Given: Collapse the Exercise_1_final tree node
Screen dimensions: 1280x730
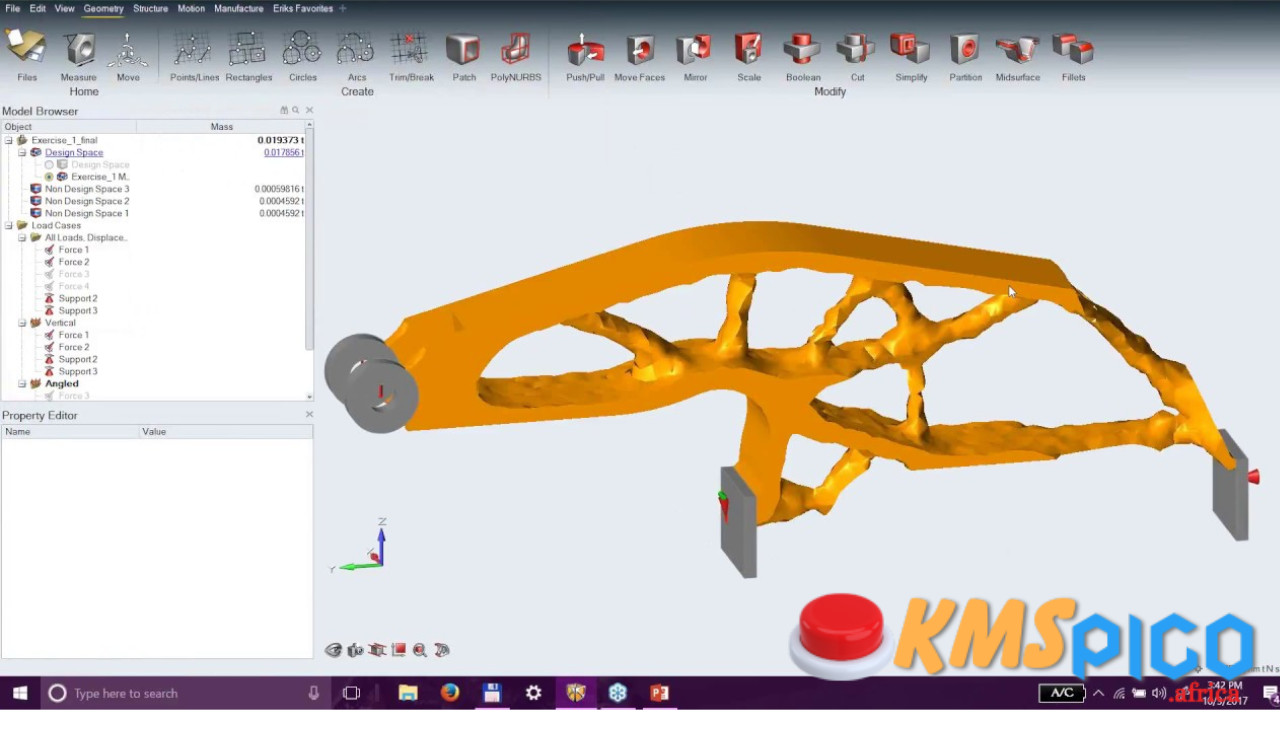Looking at the screenshot, I should [x=9, y=140].
